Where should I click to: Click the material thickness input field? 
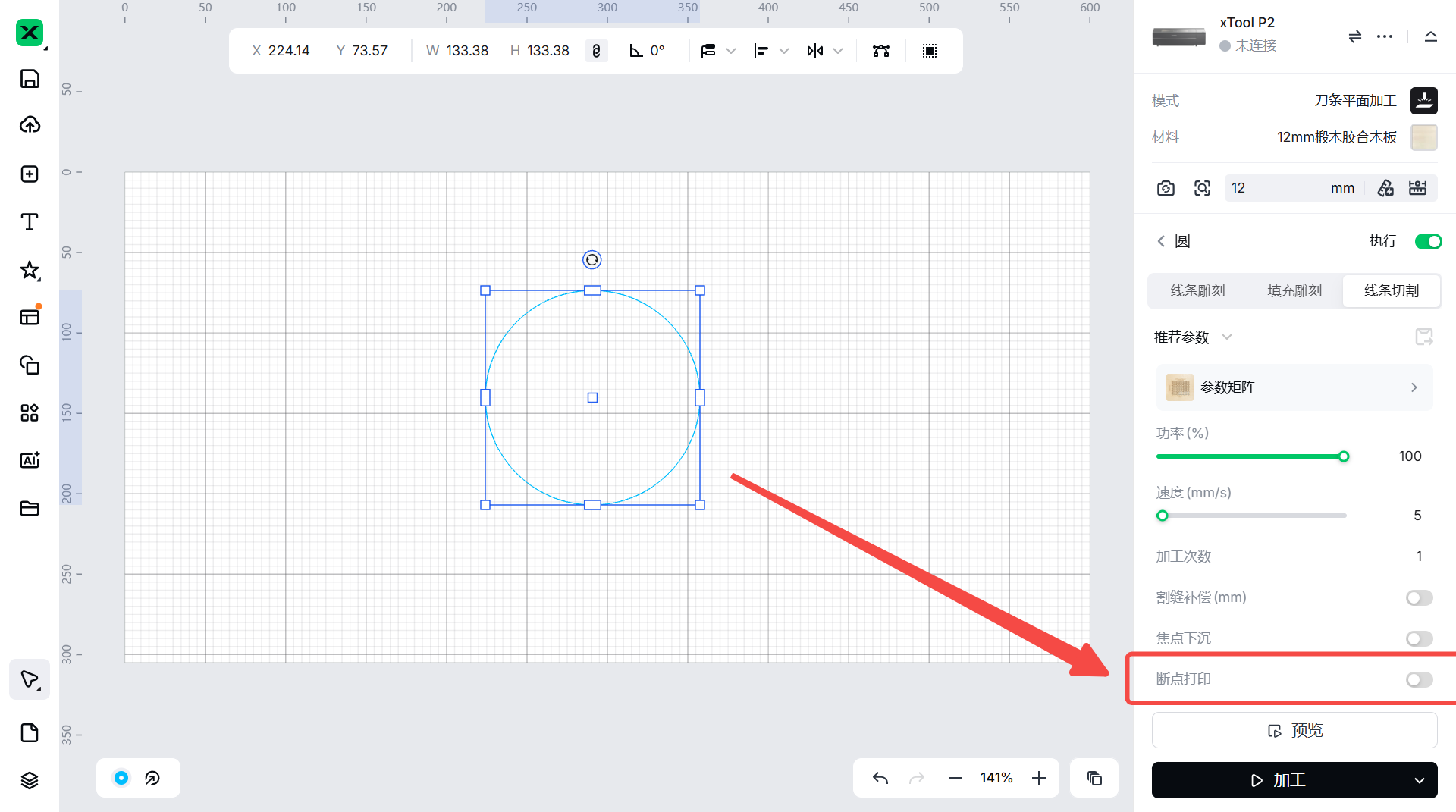[x=1278, y=188]
